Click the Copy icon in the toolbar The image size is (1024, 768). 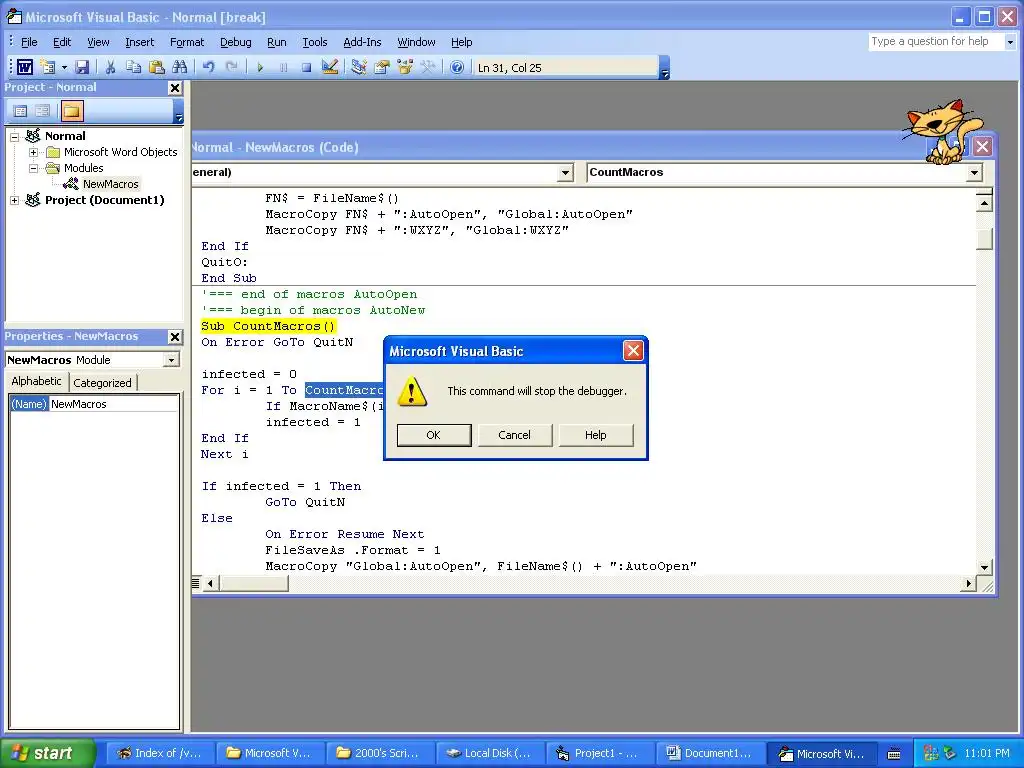click(133, 67)
